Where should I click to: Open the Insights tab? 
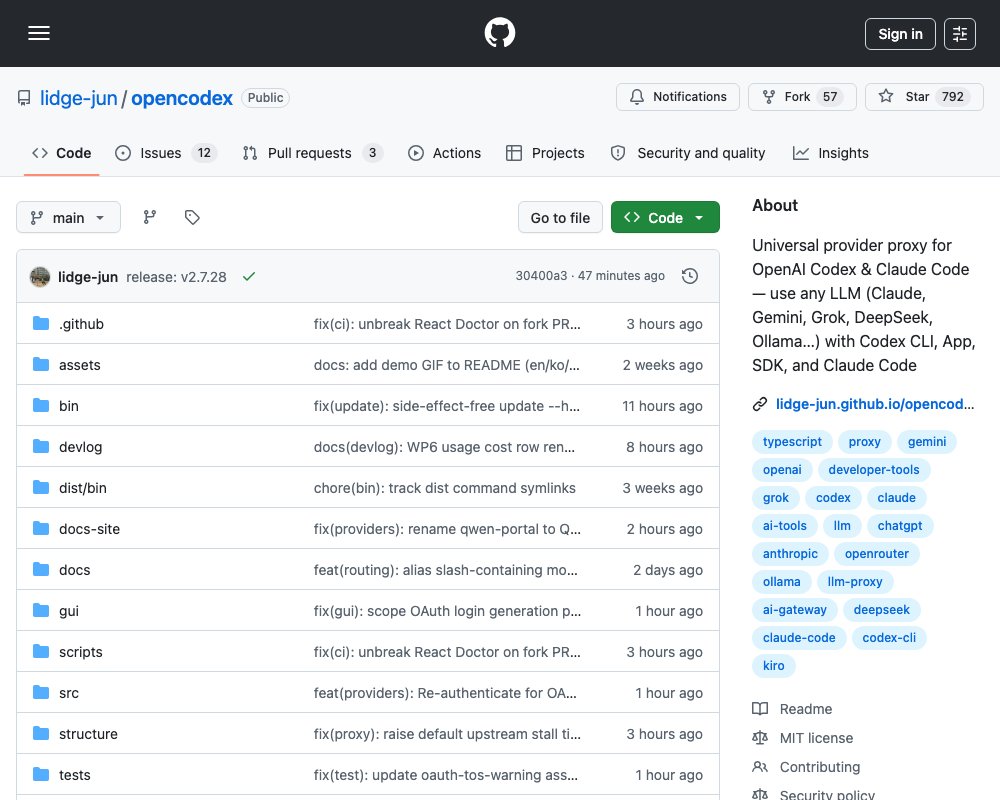(x=830, y=153)
